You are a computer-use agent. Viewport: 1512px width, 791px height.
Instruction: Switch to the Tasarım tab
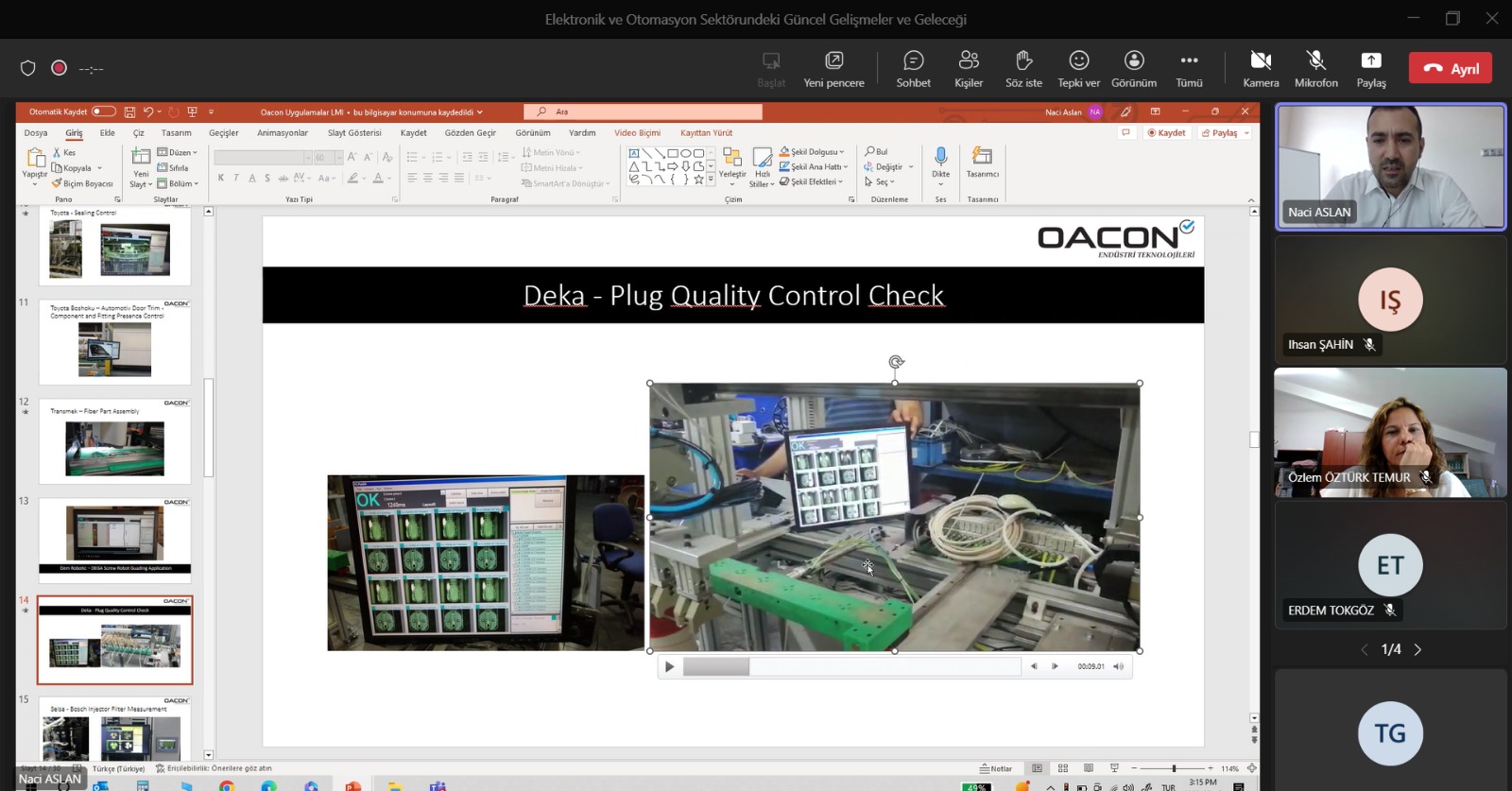tap(177, 133)
